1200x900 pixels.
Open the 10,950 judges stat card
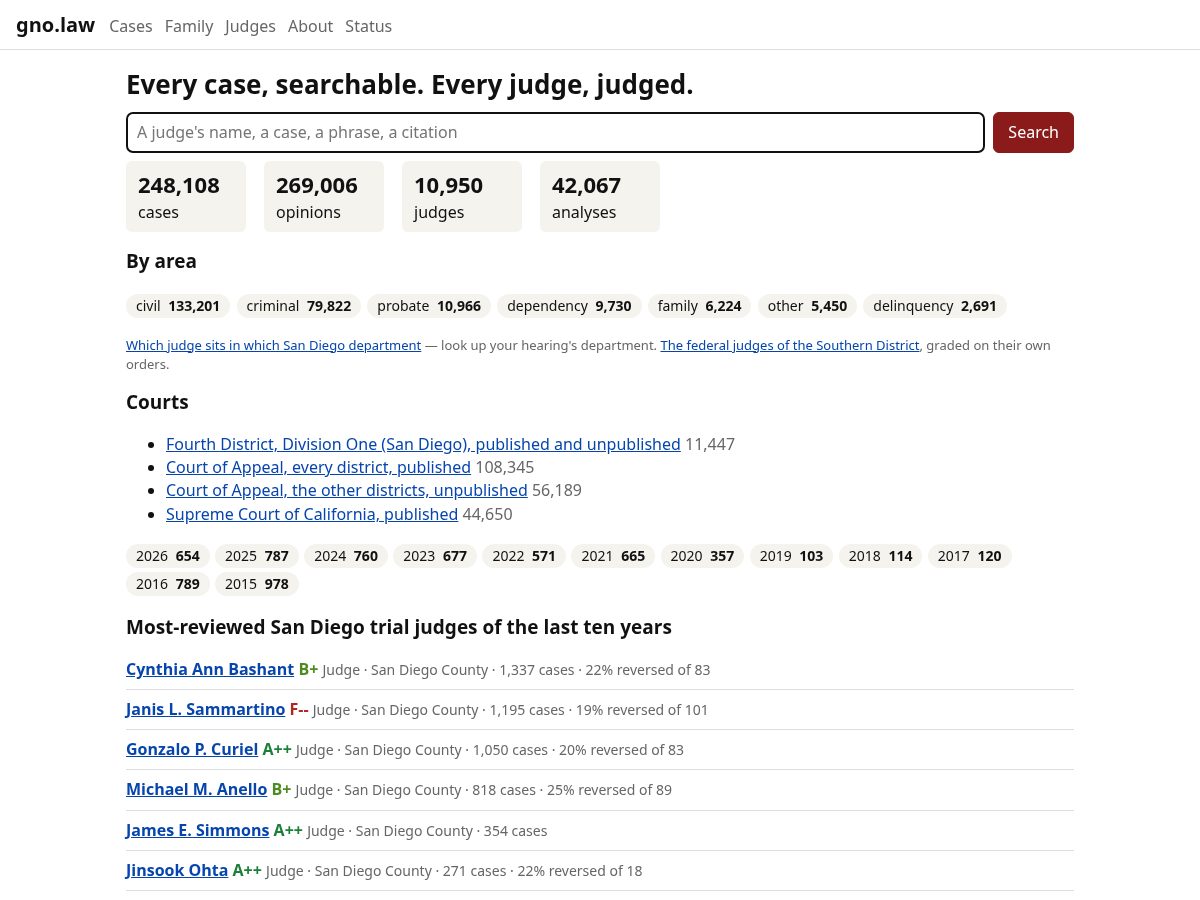click(462, 196)
